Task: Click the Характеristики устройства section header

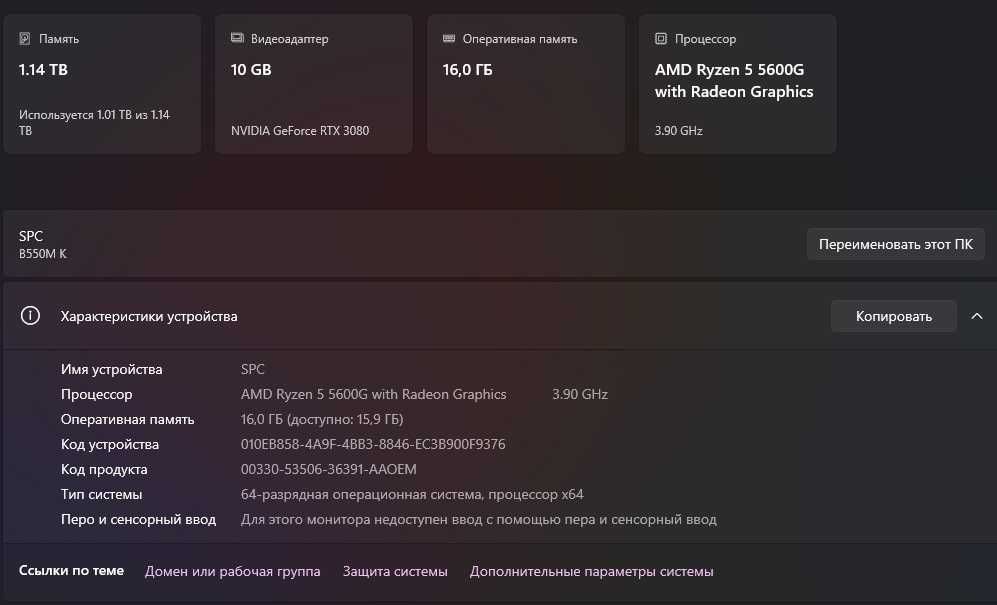Action: tap(500, 316)
